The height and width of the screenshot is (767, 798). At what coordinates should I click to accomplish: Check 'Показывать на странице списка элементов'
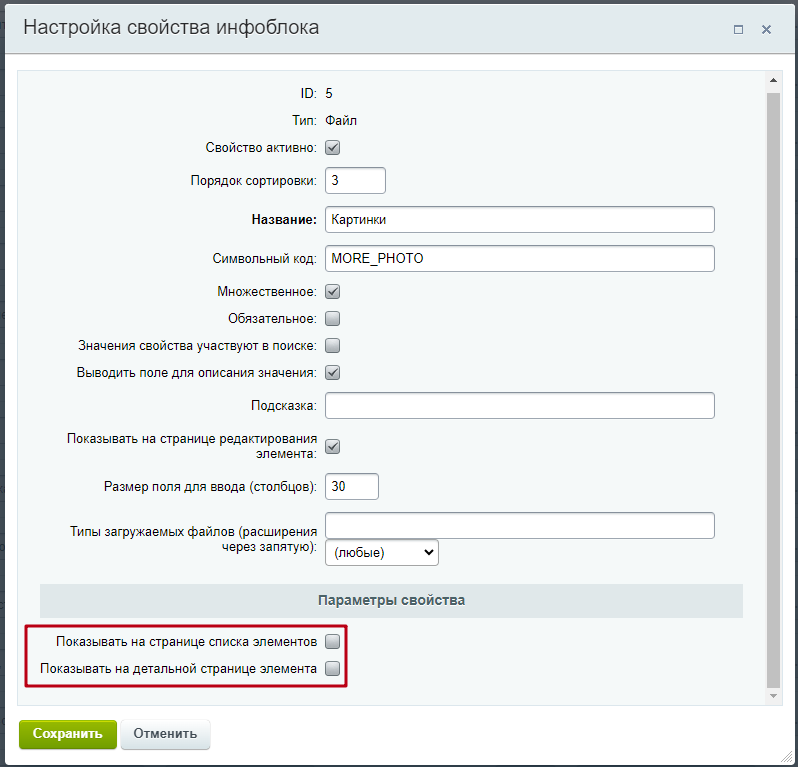pos(332,641)
